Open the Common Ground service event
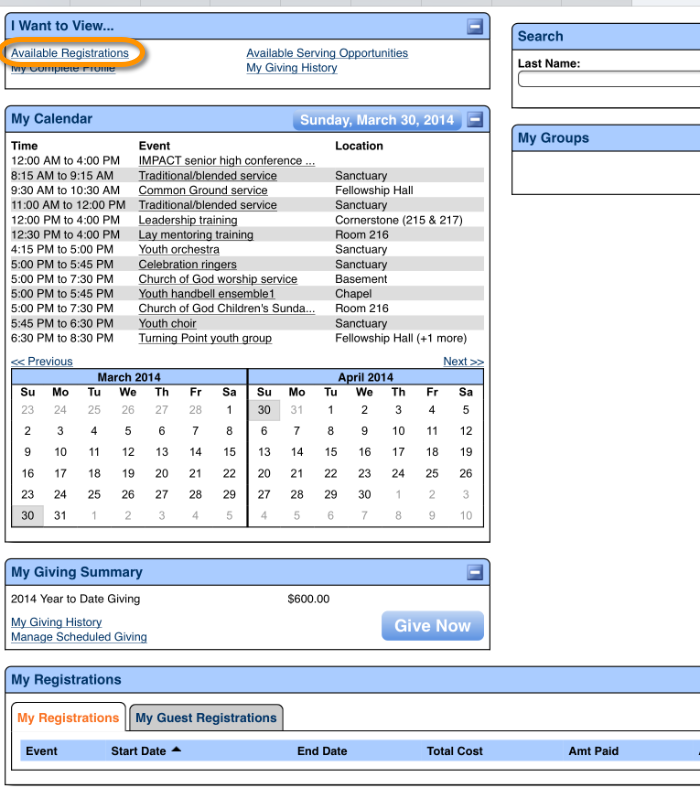This screenshot has width=700, height=788. (203, 190)
